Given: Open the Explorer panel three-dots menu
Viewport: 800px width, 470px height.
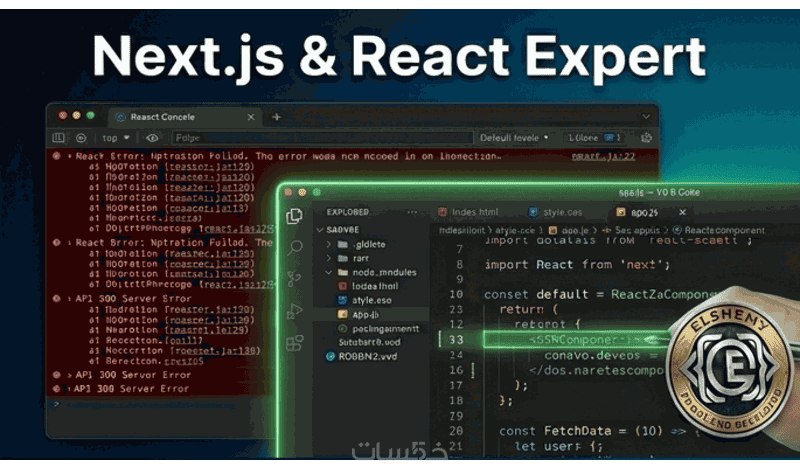Looking at the screenshot, I should (412, 212).
